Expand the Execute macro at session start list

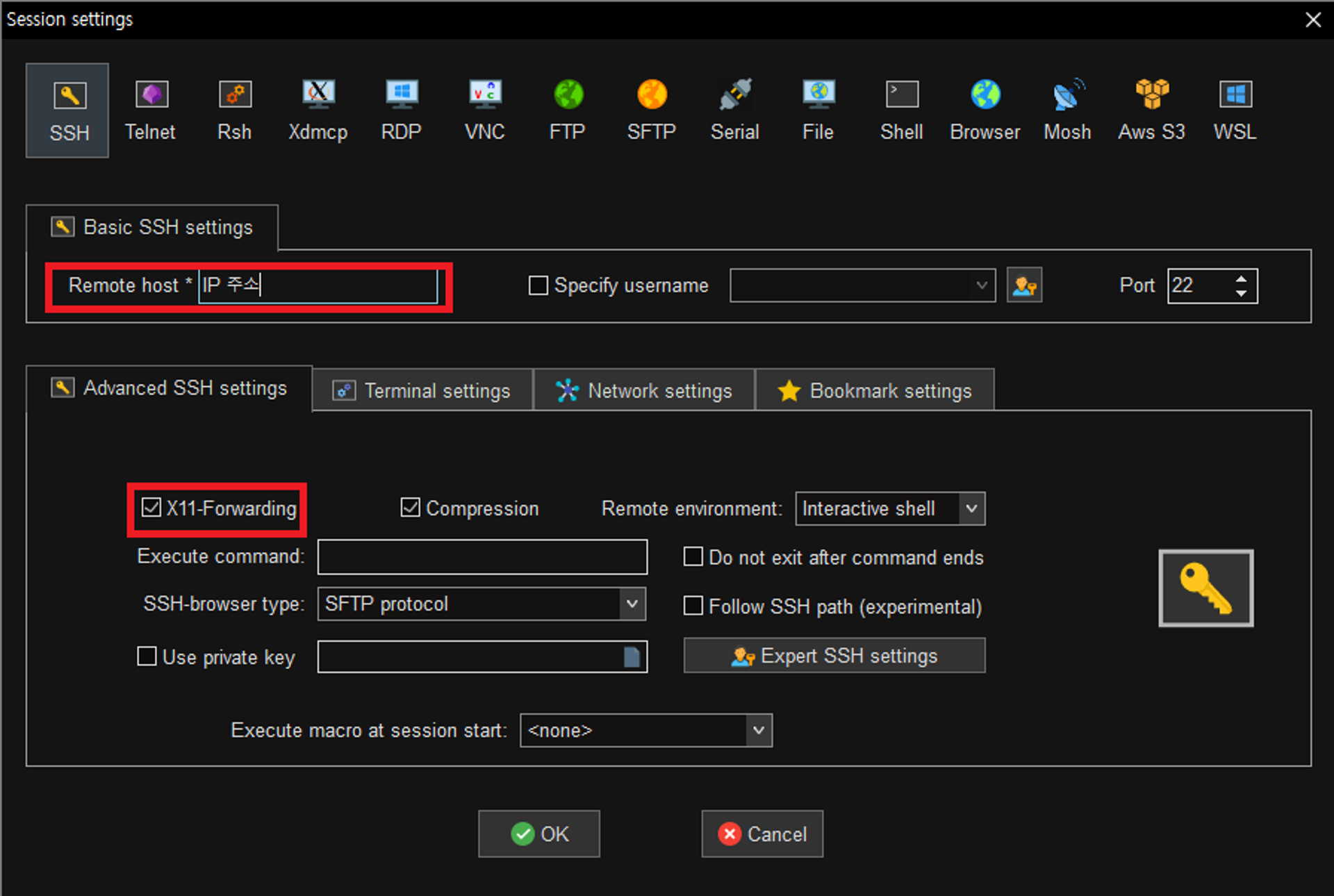(x=758, y=730)
